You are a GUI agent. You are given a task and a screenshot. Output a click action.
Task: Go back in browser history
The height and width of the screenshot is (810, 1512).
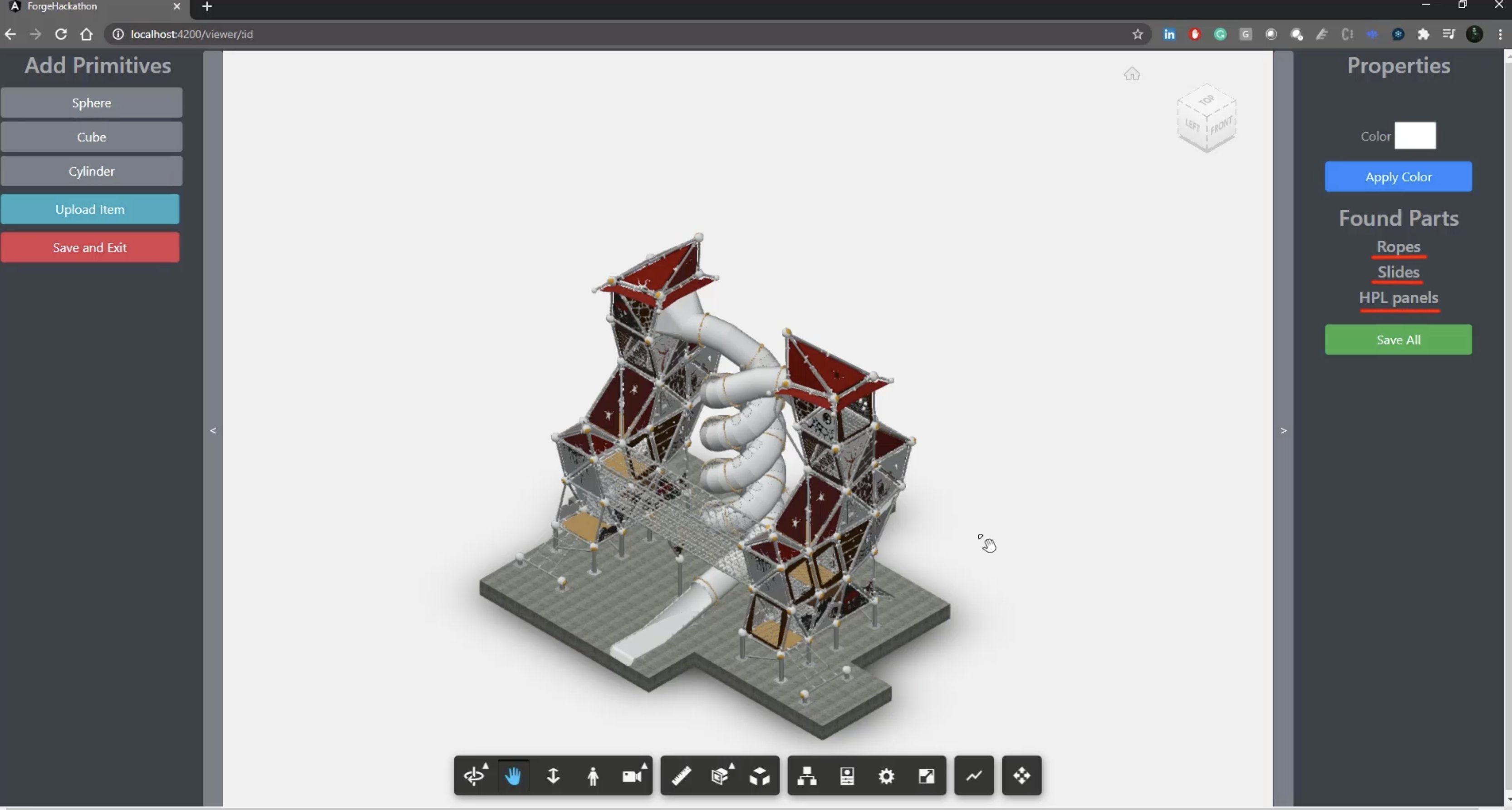click(10, 34)
